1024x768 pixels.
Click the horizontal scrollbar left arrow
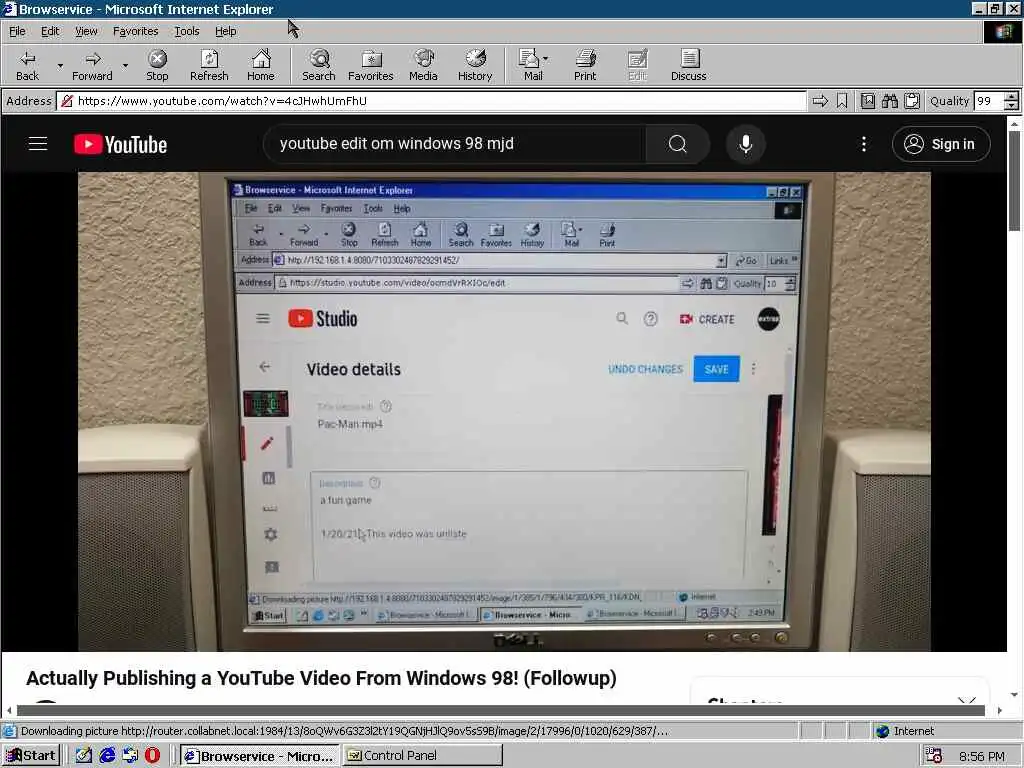[8, 711]
